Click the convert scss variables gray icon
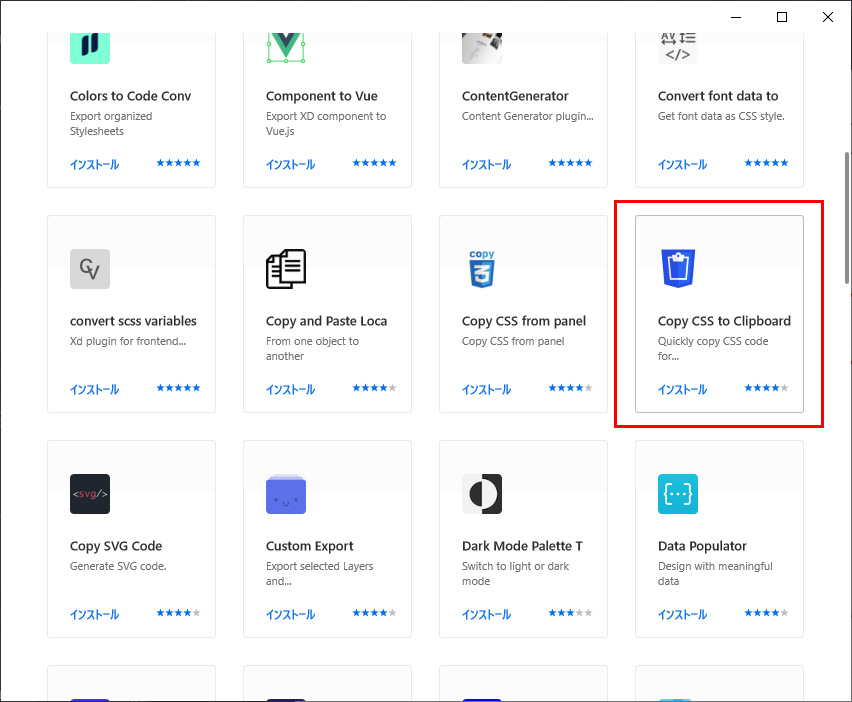 [90, 269]
